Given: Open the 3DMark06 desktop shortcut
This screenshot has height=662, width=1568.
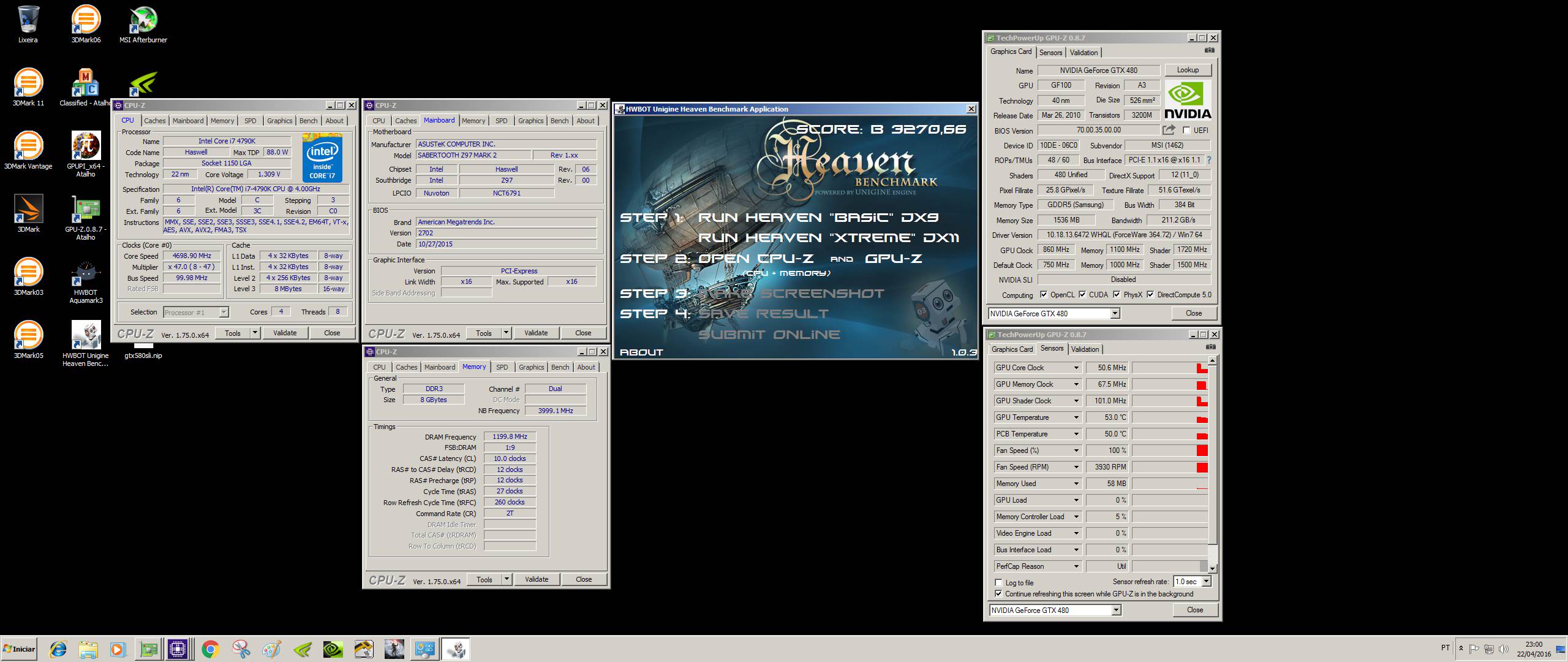Looking at the screenshot, I should click(x=86, y=25).
